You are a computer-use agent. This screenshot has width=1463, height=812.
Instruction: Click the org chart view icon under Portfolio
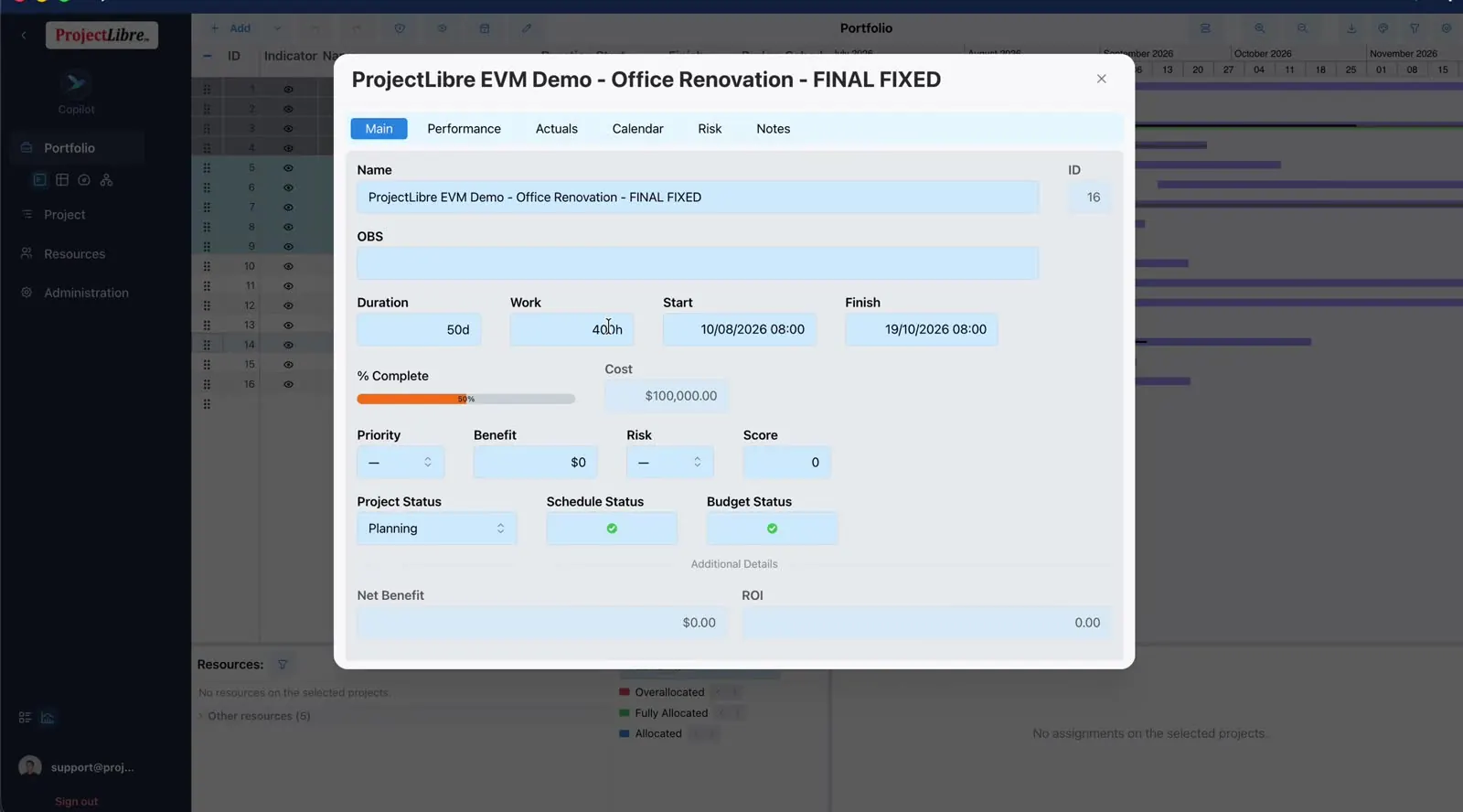[x=106, y=180]
